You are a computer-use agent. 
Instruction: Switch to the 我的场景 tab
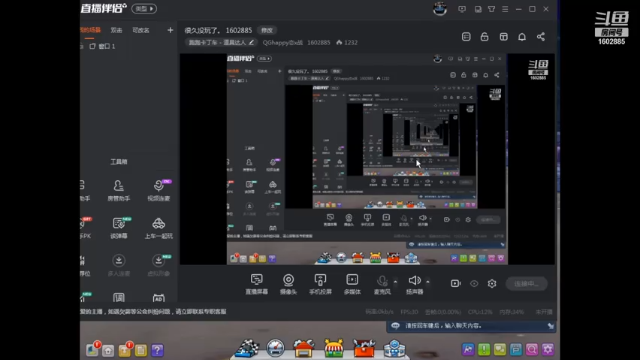click(90, 30)
